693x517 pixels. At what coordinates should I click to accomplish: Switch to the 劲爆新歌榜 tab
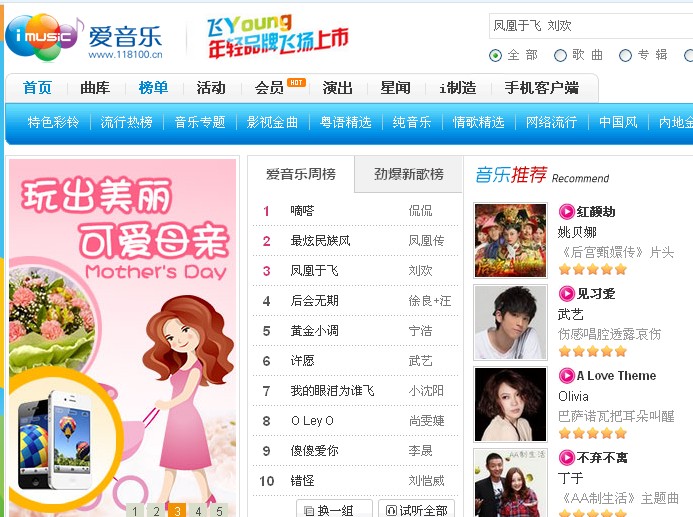pyautogui.click(x=409, y=174)
